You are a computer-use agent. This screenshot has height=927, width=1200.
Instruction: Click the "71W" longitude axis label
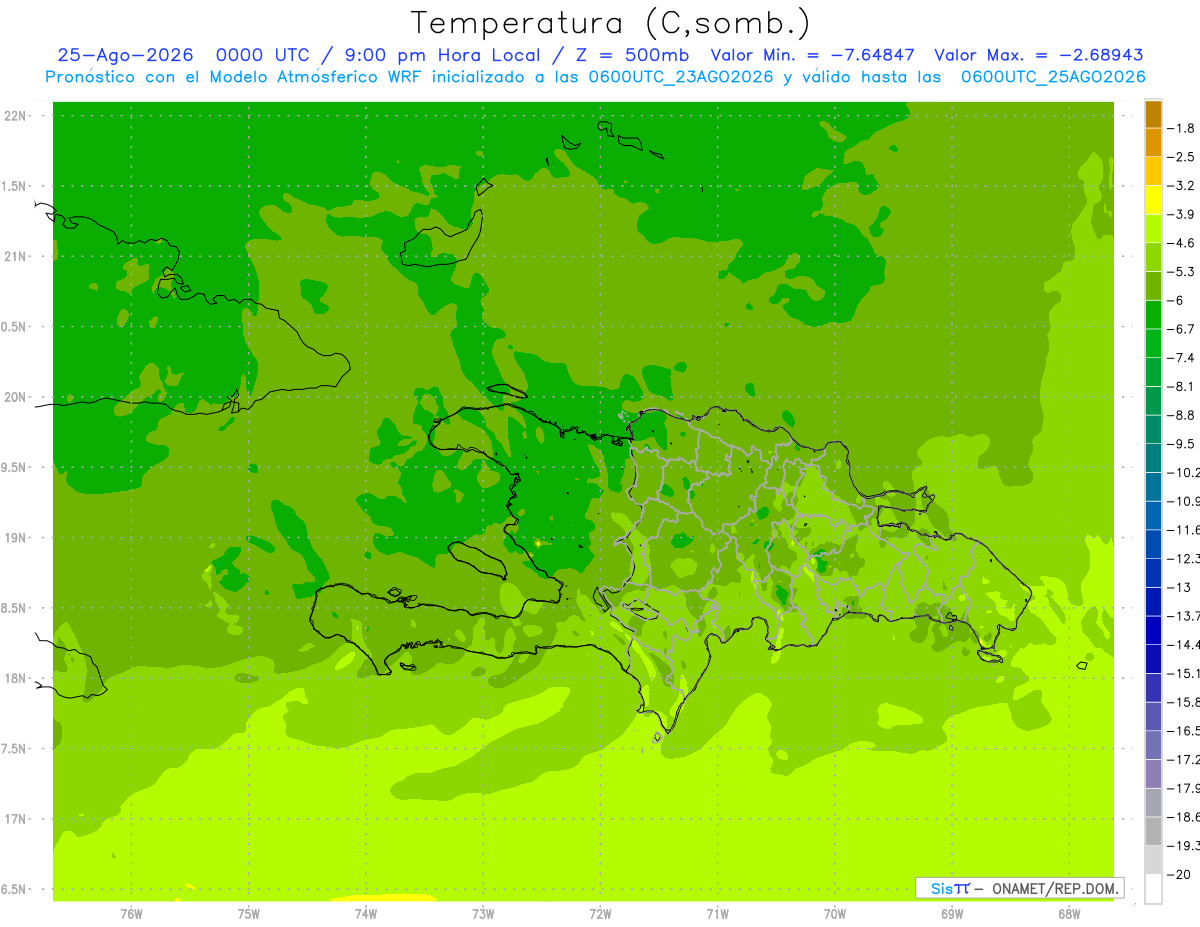(x=717, y=914)
